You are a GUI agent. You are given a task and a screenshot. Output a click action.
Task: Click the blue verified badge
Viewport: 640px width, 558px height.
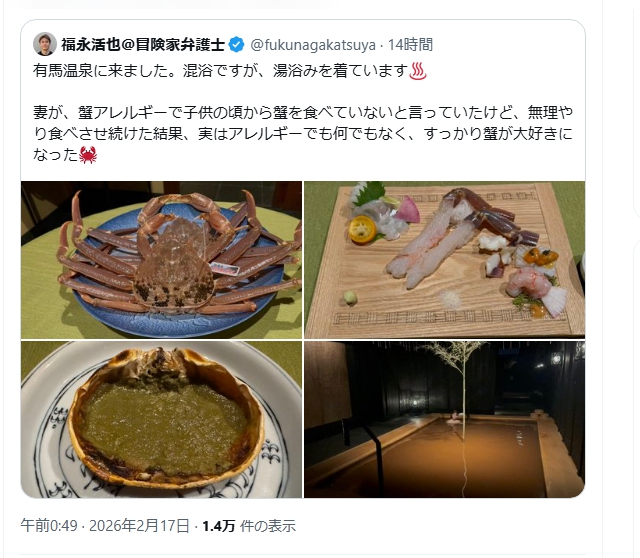(236, 44)
